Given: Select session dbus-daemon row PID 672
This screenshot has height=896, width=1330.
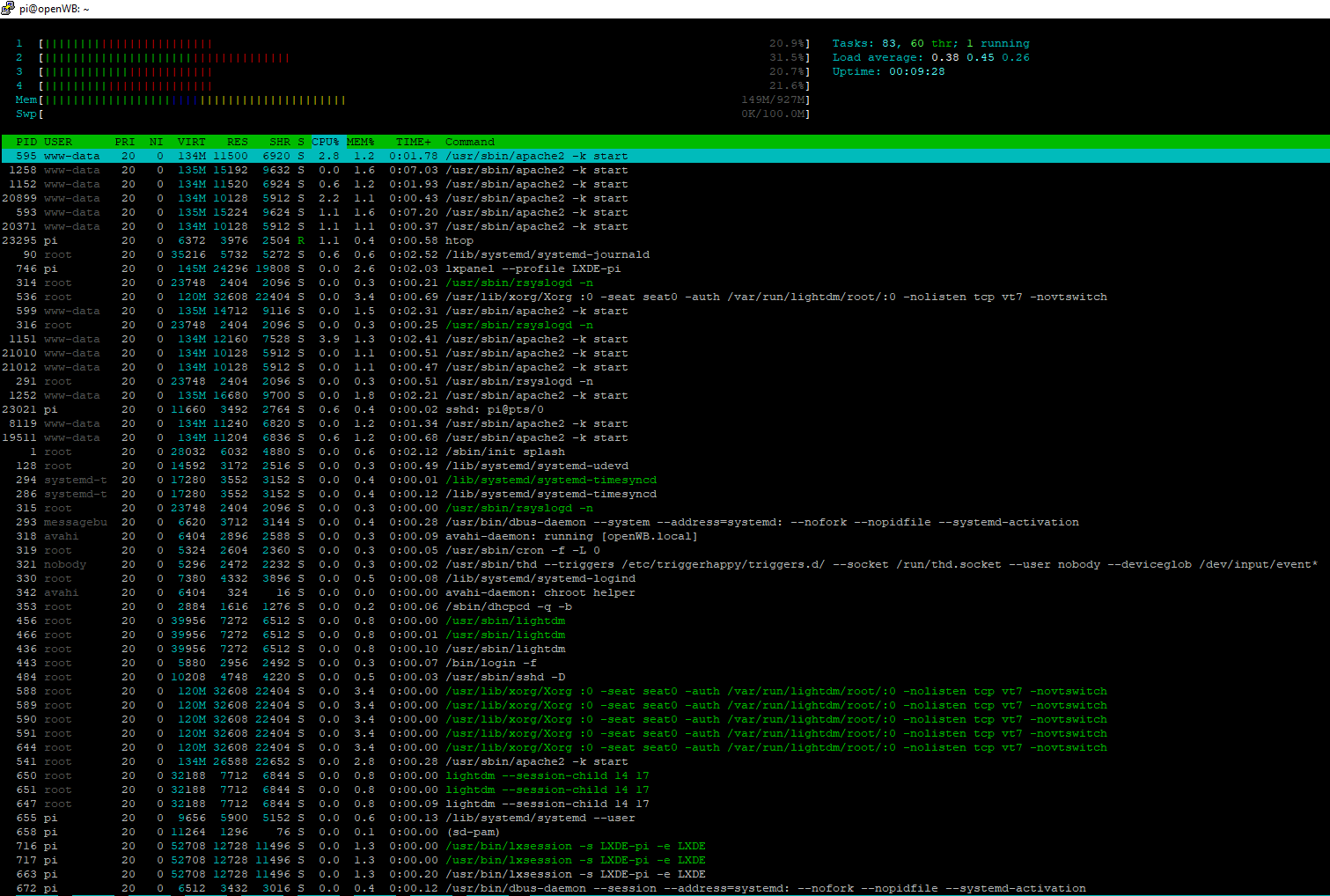Looking at the screenshot, I should (665, 888).
